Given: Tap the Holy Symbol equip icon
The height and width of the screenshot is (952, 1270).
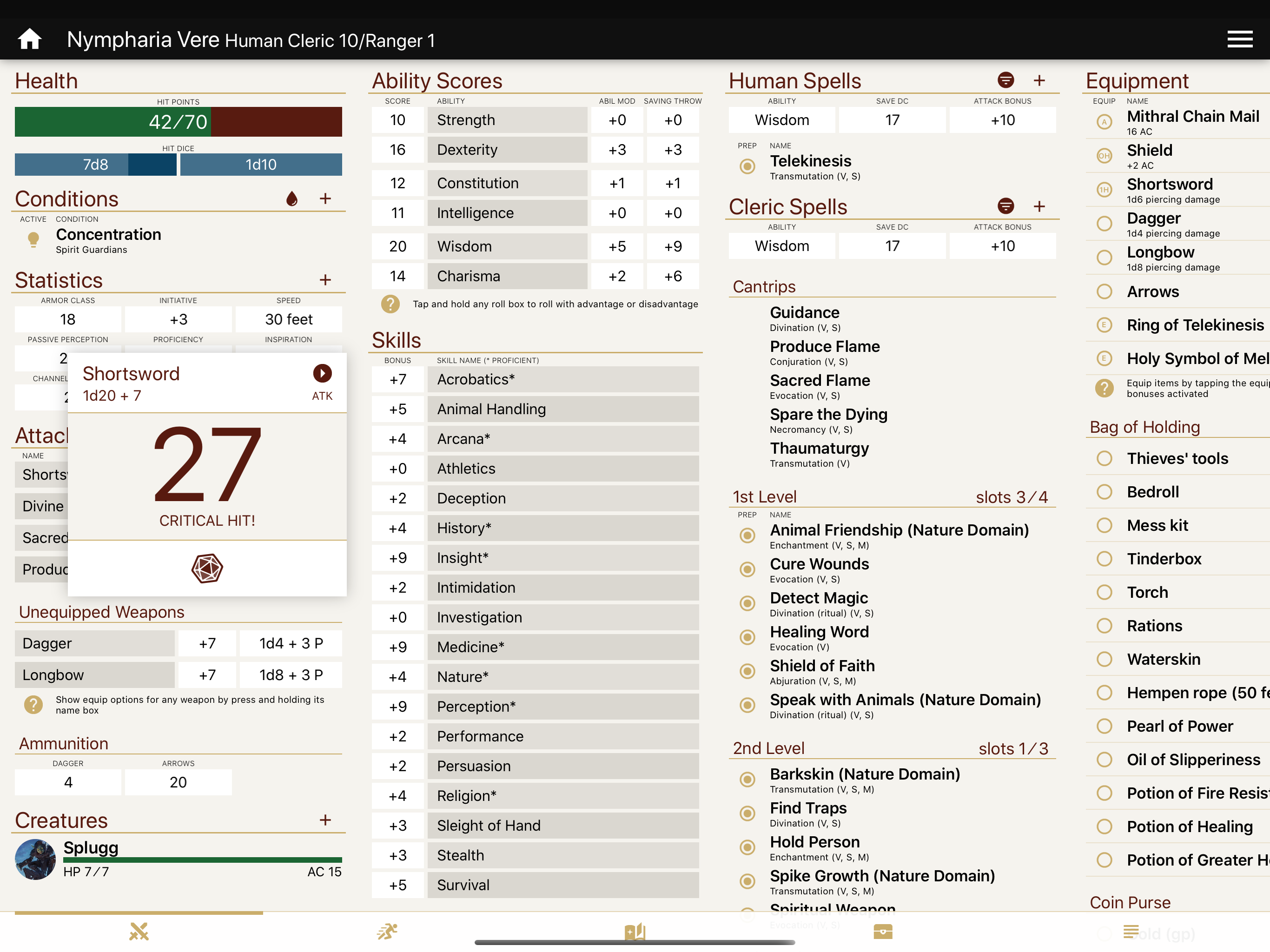Looking at the screenshot, I should click(x=1104, y=359).
